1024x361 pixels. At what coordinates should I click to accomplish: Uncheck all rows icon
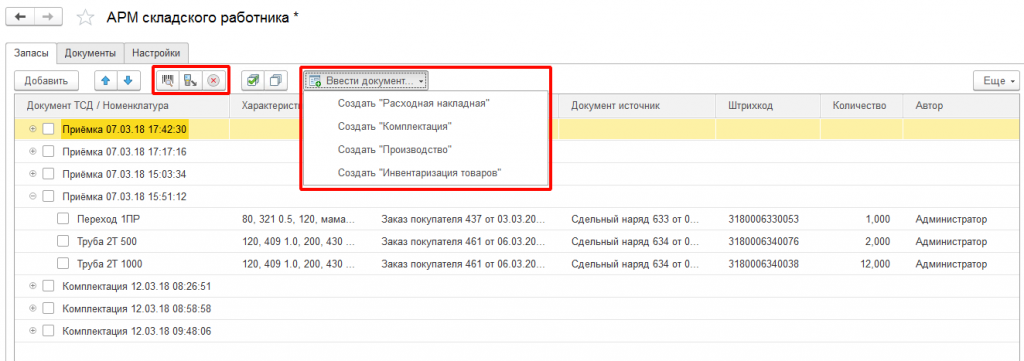click(x=276, y=80)
